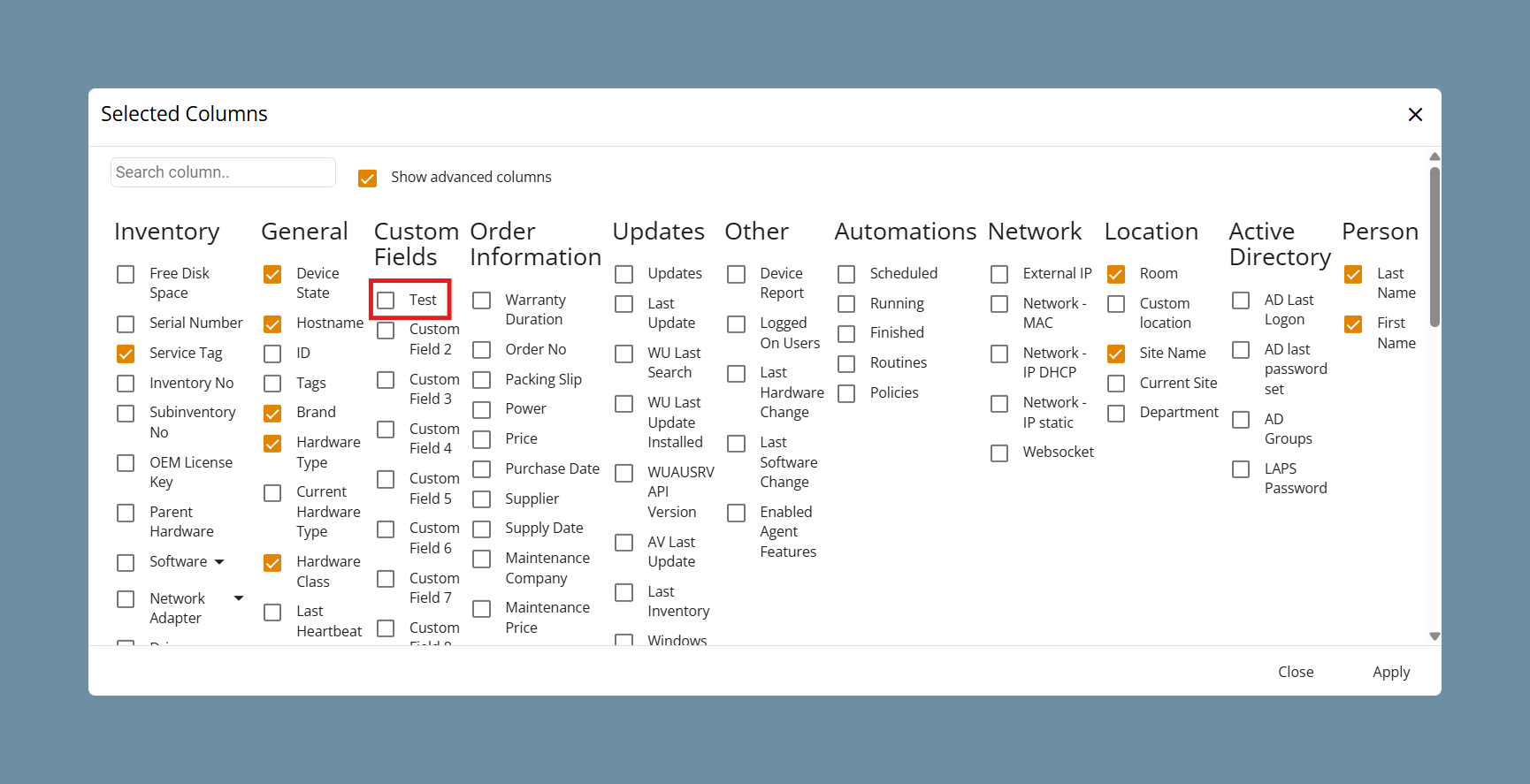Enable the Purchase Date checkbox
Image resolution: width=1530 pixels, height=784 pixels.
pyautogui.click(x=481, y=469)
